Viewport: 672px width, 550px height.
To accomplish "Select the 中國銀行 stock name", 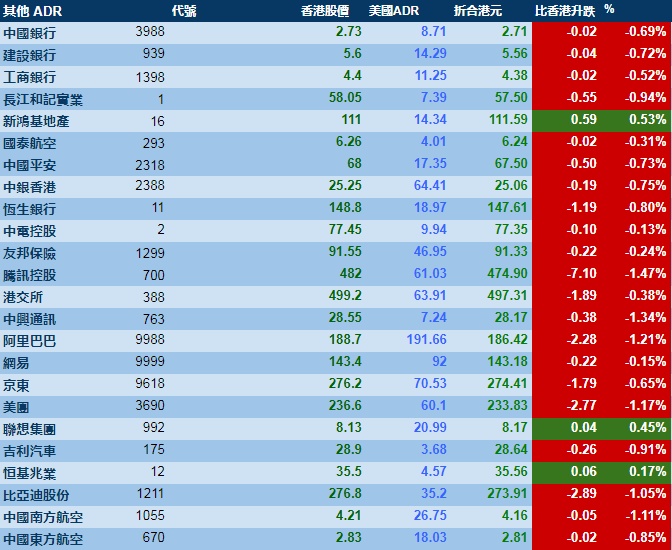I will [x=30, y=33].
